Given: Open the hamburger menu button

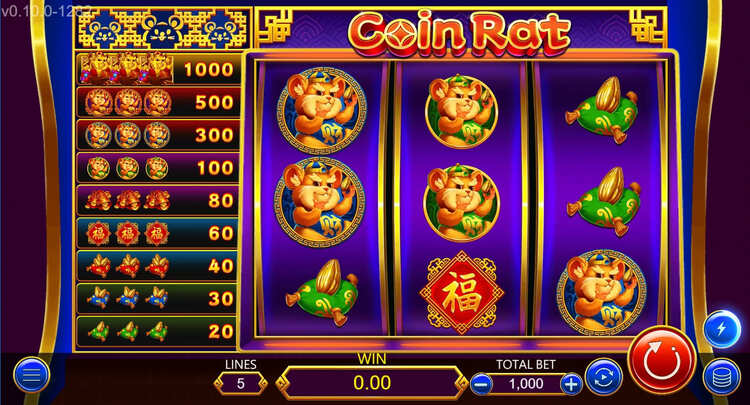Looking at the screenshot, I should point(32,375).
